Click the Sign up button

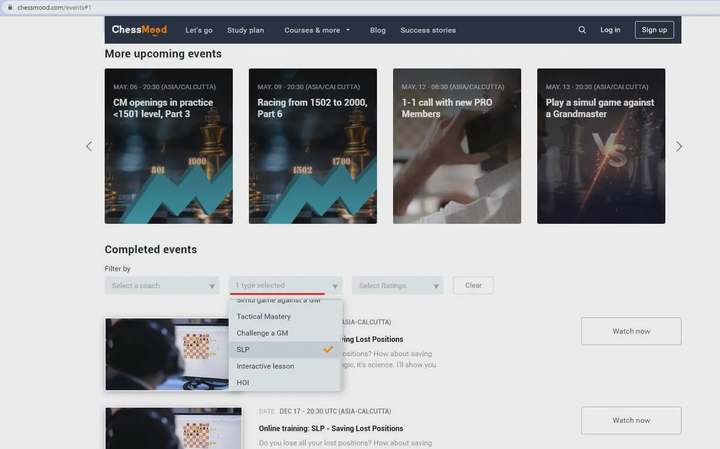coord(654,30)
